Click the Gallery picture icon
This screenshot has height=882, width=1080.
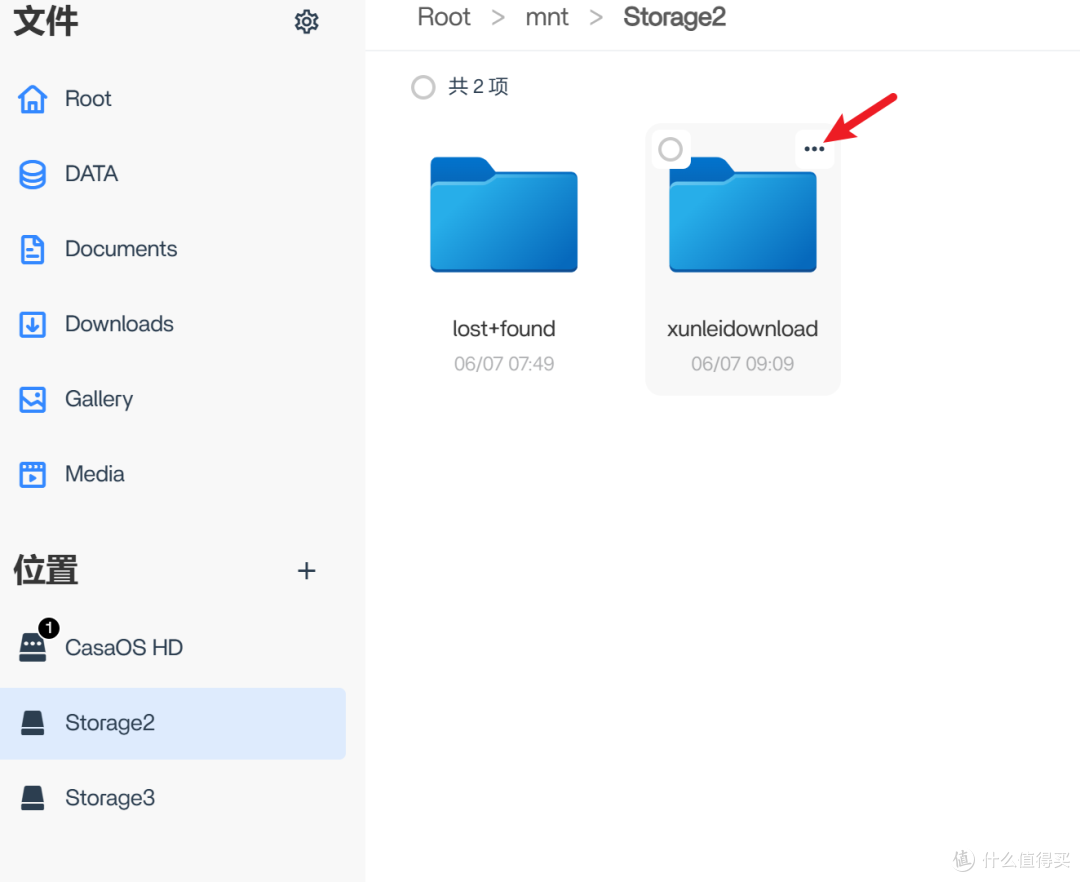pos(33,399)
